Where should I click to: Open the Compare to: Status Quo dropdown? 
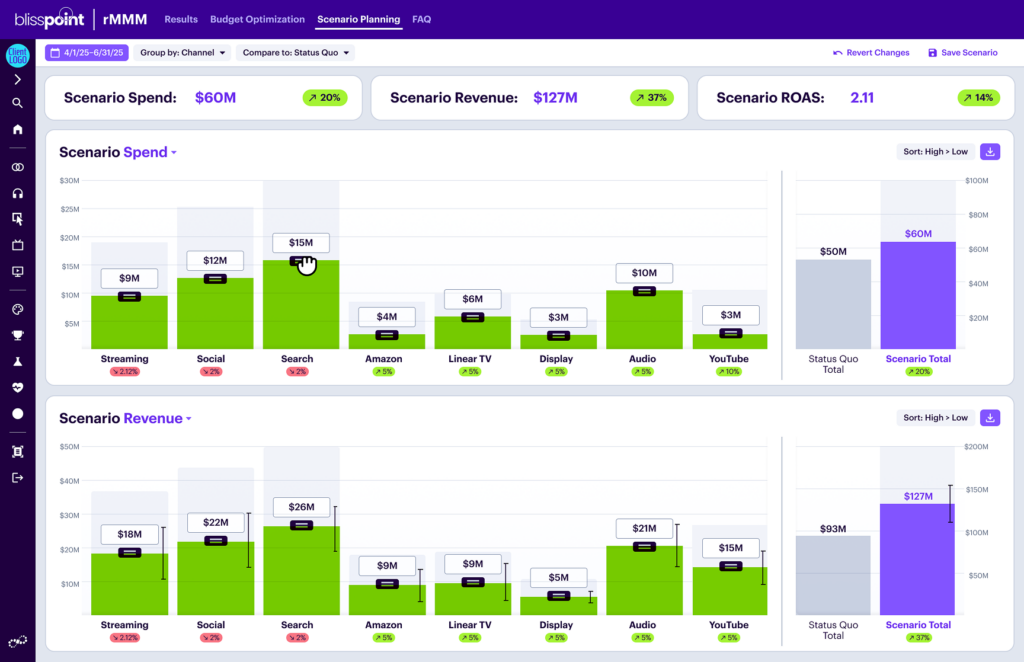tap(295, 53)
